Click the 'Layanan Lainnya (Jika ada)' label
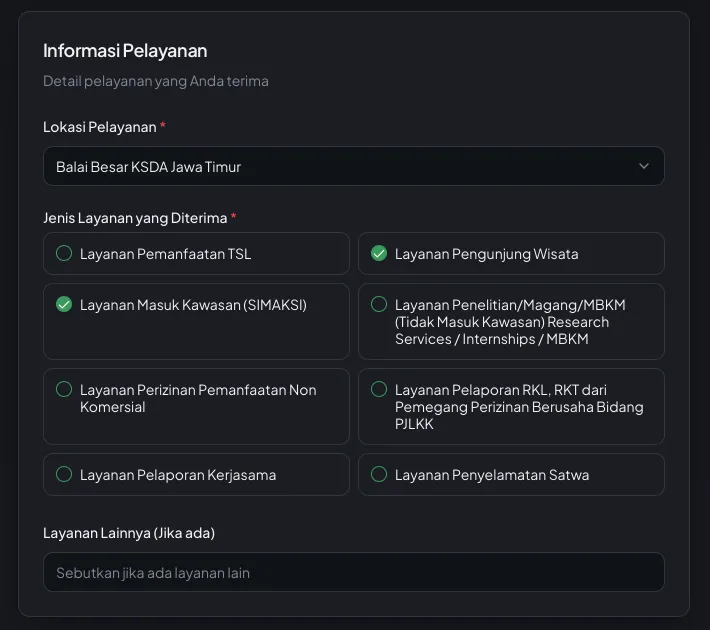Image resolution: width=710 pixels, height=630 pixels. pos(129,533)
